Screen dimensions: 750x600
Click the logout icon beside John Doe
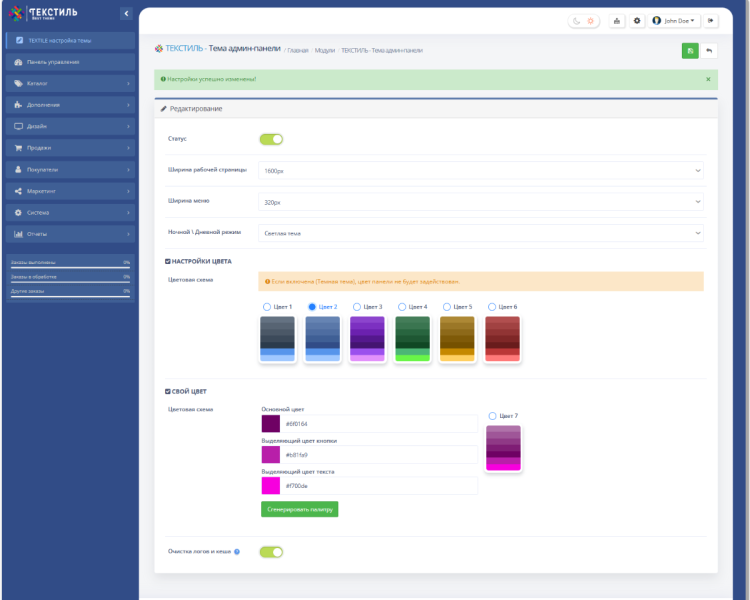click(710, 20)
